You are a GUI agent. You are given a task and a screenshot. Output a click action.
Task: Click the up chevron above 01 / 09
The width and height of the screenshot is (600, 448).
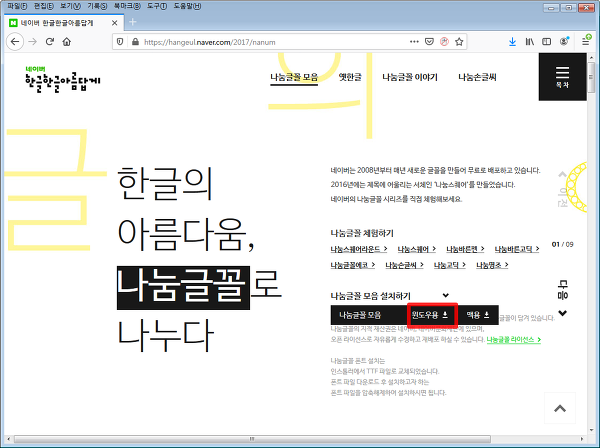pos(562,174)
